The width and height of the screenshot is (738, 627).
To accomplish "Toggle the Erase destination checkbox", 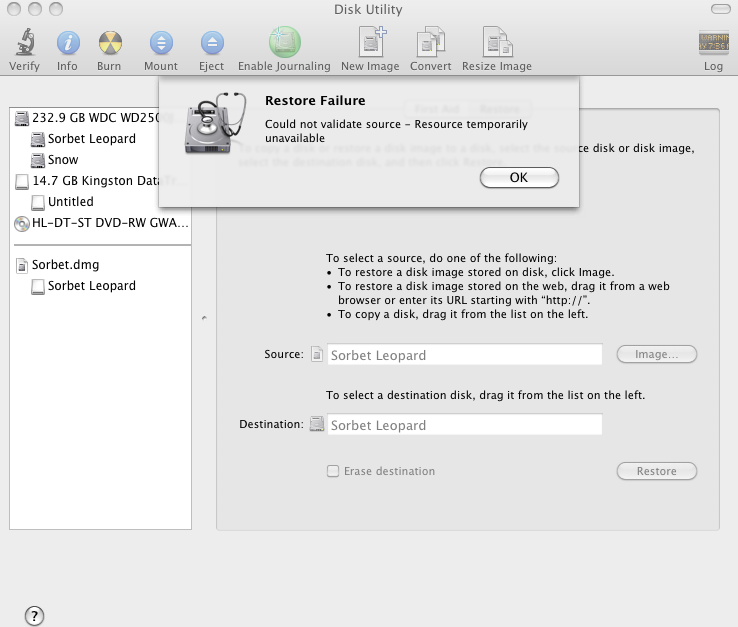I will coord(333,471).
